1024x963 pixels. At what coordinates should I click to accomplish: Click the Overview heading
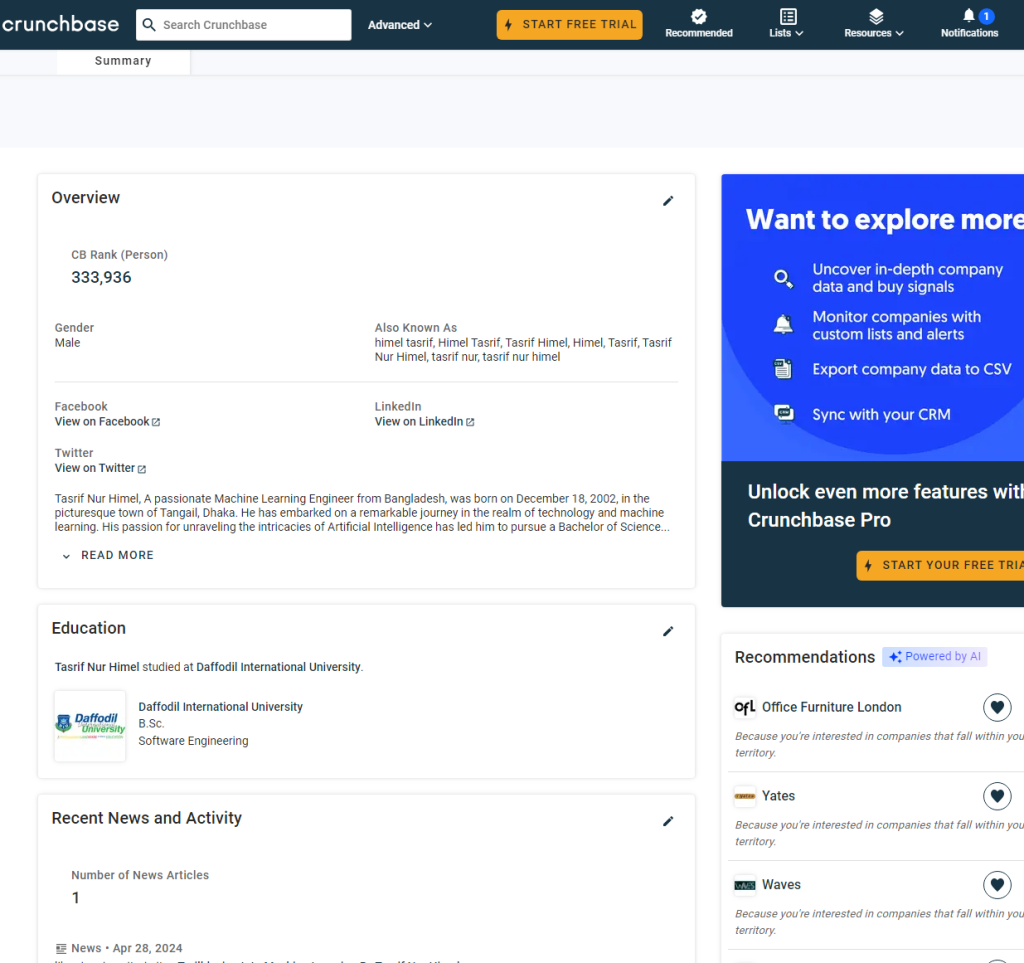pyautogui.click(x=86, y=198)
